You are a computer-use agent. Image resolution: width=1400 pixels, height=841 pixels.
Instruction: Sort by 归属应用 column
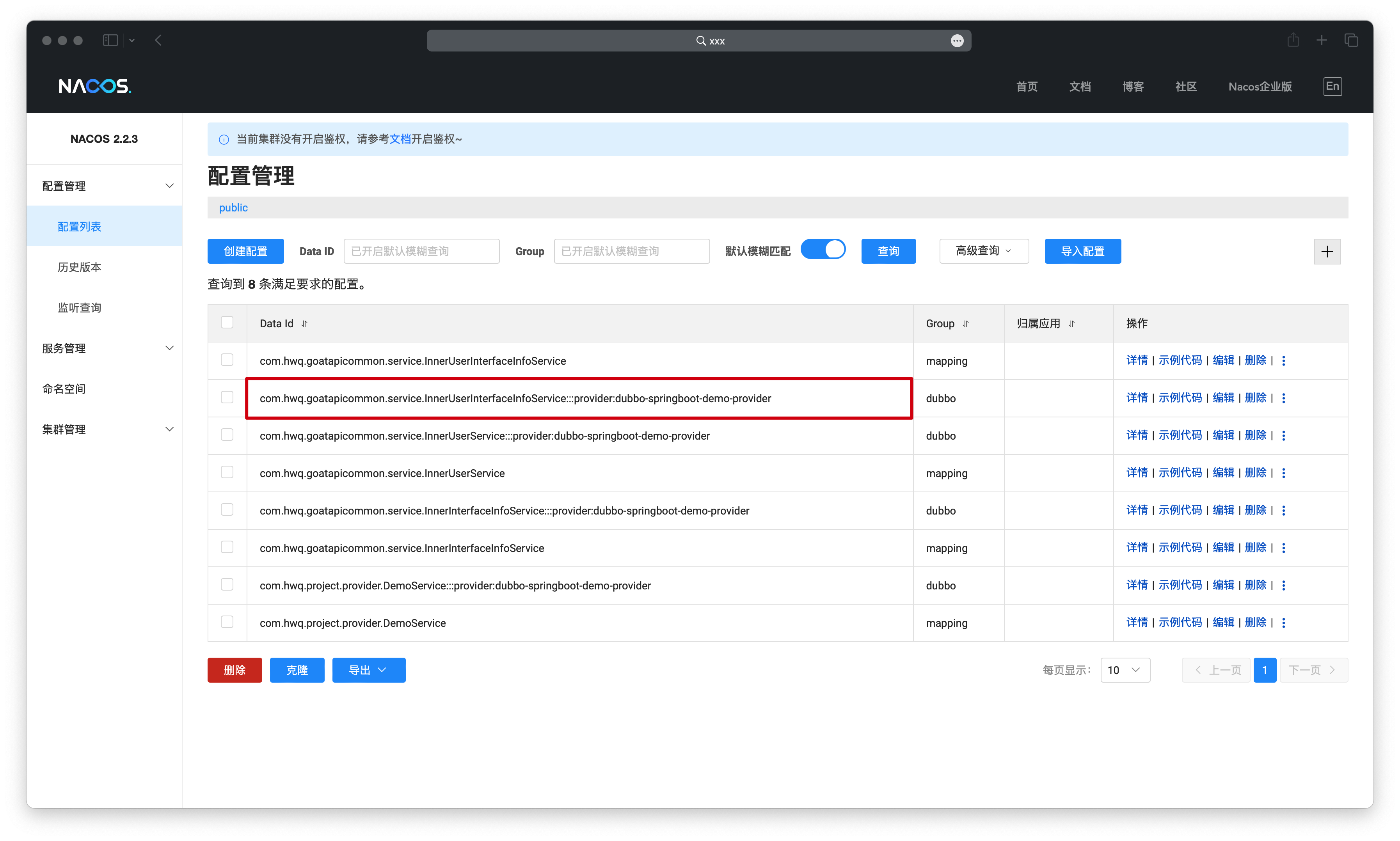point(1071,324)
